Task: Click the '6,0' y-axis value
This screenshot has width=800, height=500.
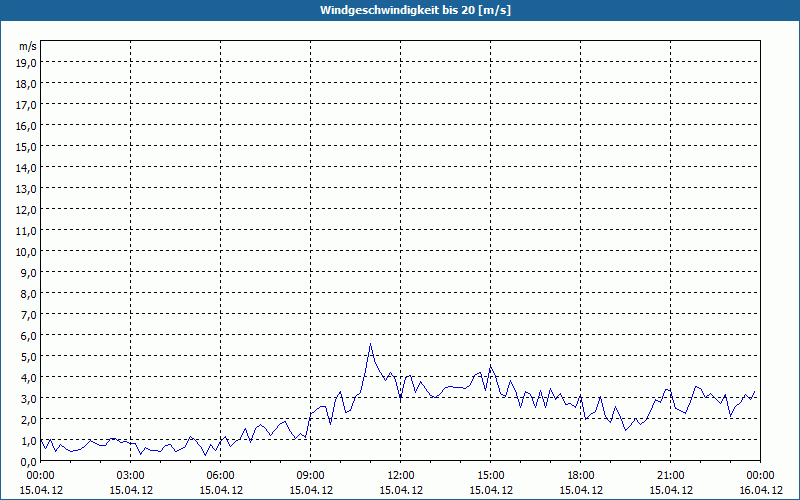Action: (x=29, y=336)
